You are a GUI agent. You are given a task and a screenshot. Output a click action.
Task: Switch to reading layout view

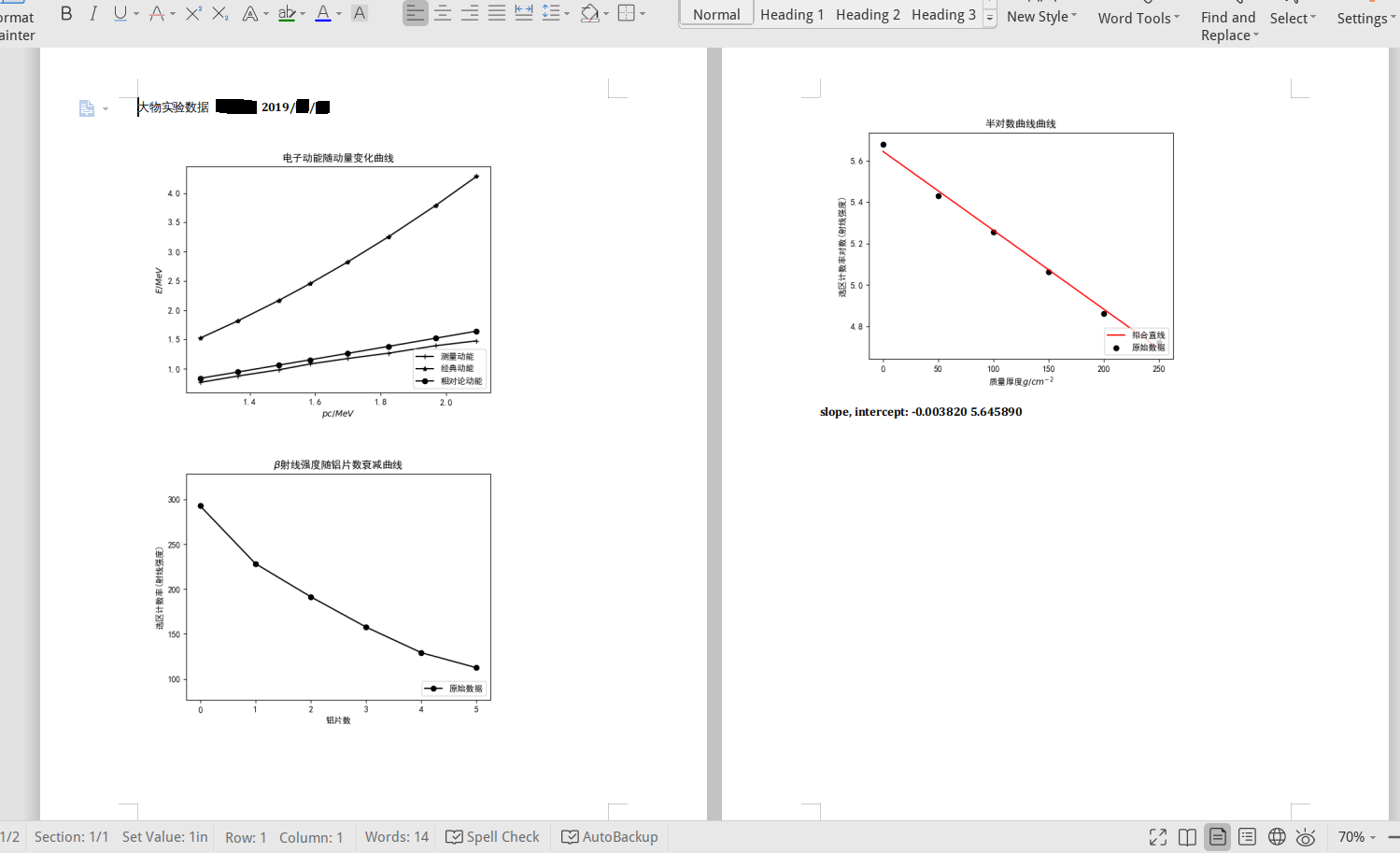[x=1188, y=837]
